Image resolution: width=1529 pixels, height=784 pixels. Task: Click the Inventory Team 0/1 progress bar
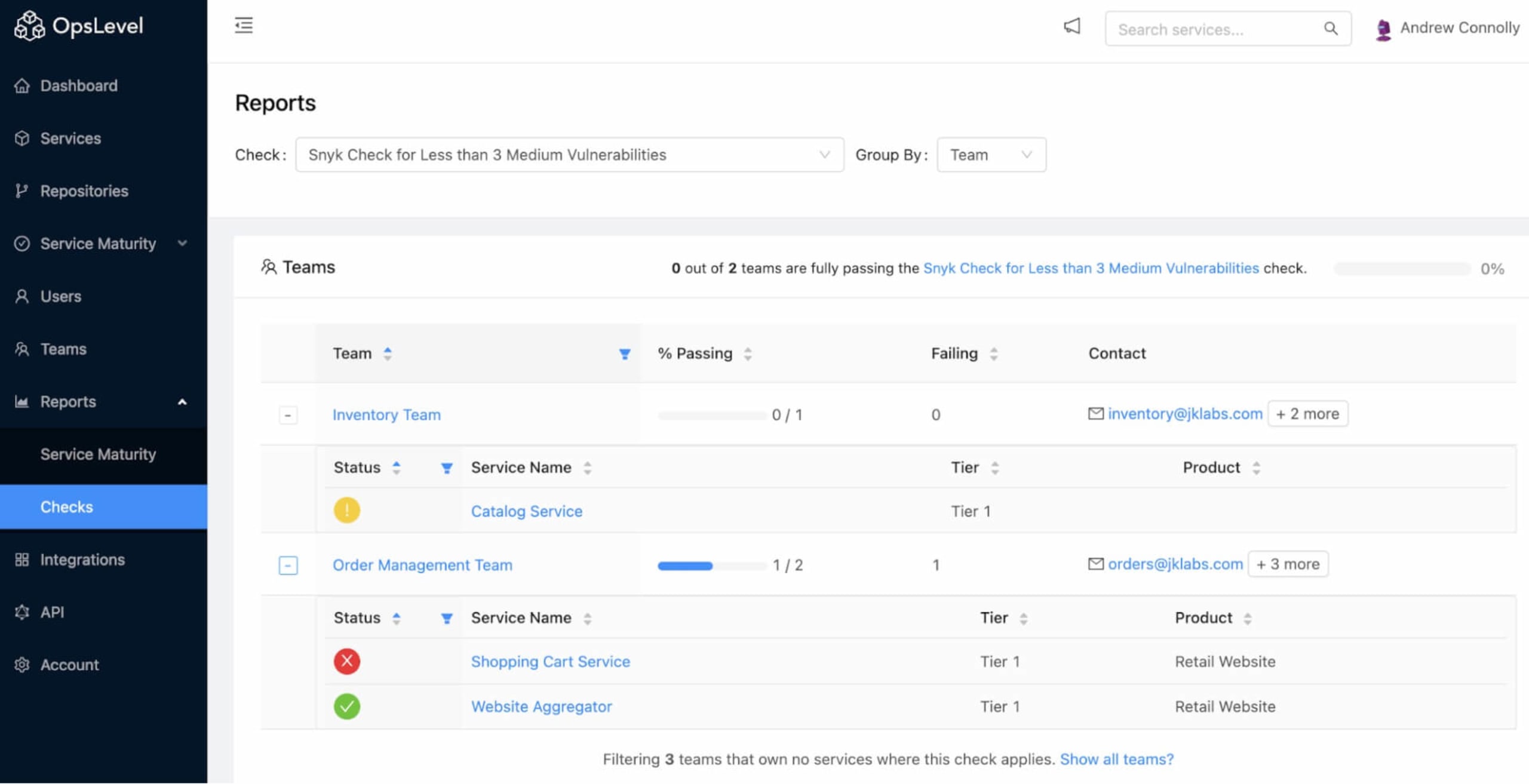(712, 415)
